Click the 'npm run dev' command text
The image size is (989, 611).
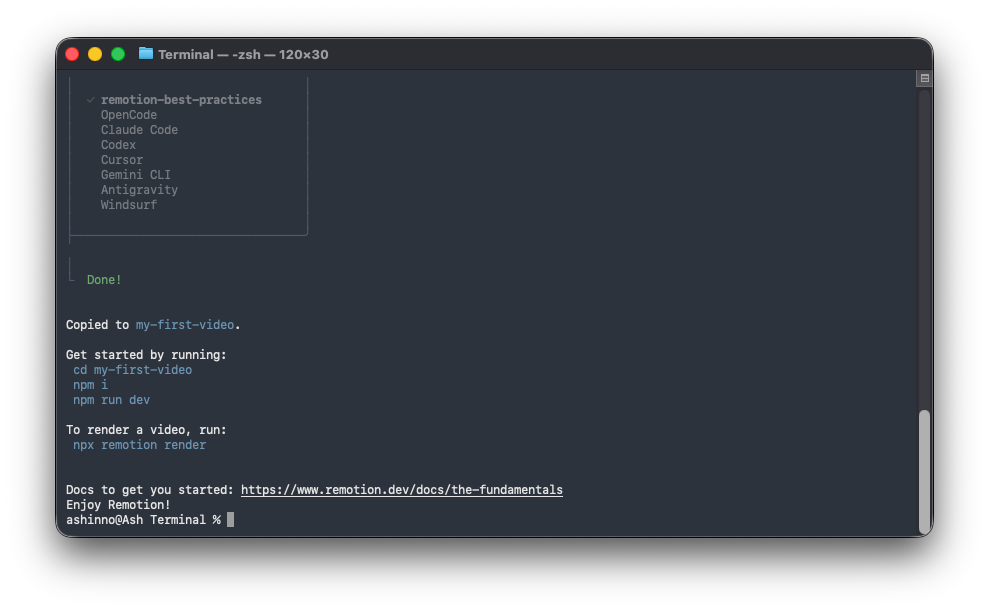[111, 400]
